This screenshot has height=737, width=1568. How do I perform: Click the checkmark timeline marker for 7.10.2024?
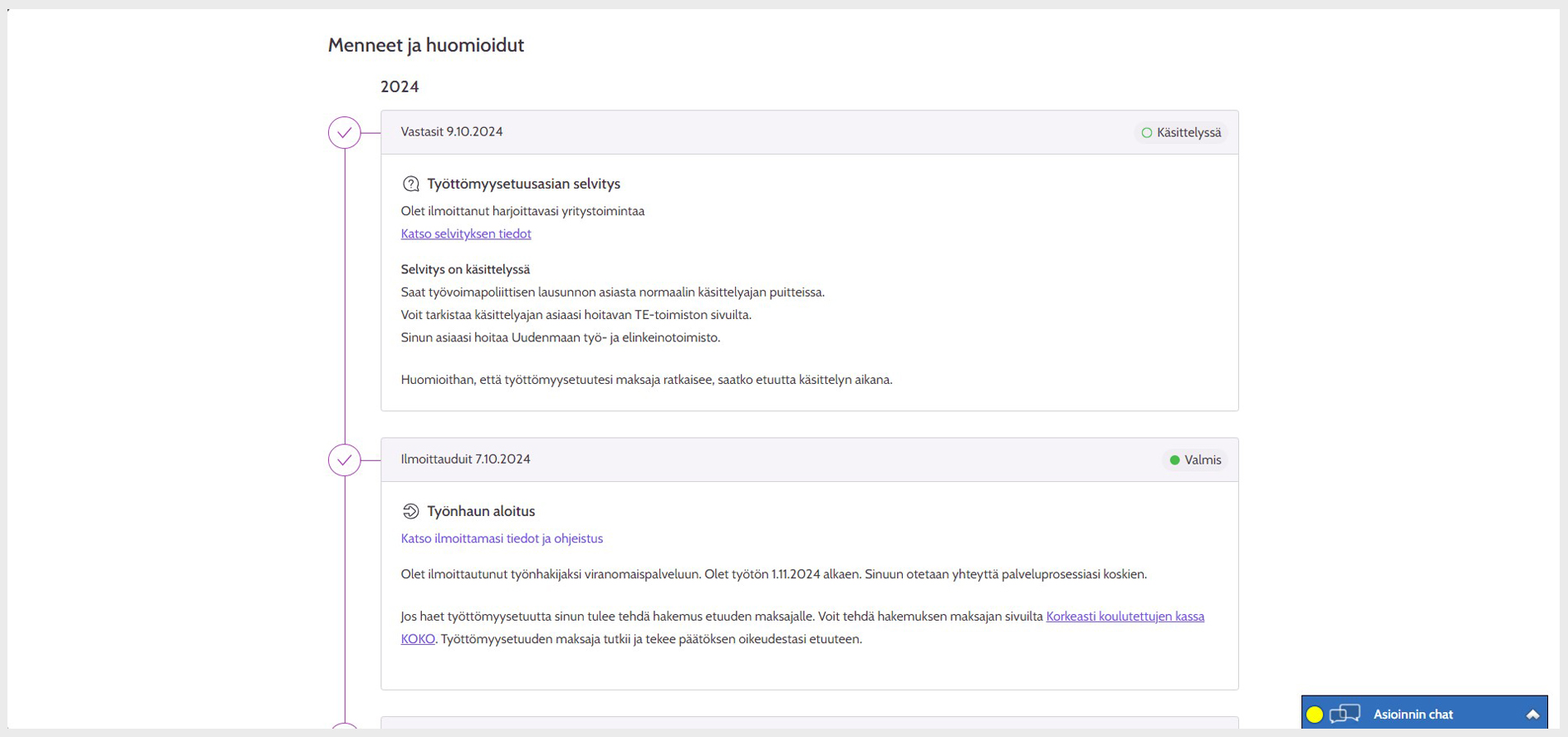point(344,460)
